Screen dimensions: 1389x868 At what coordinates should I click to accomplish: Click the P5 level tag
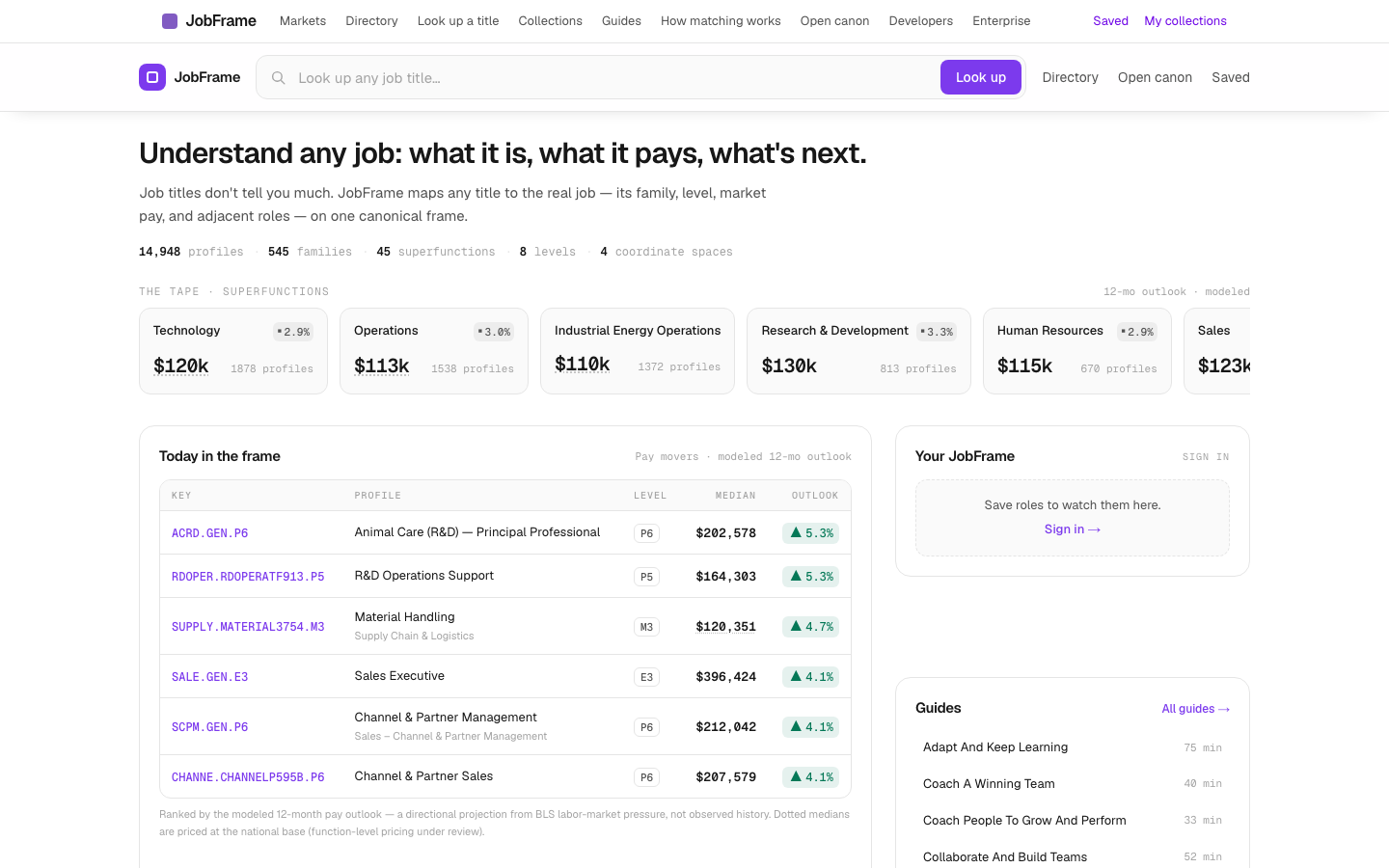point(646,577)
